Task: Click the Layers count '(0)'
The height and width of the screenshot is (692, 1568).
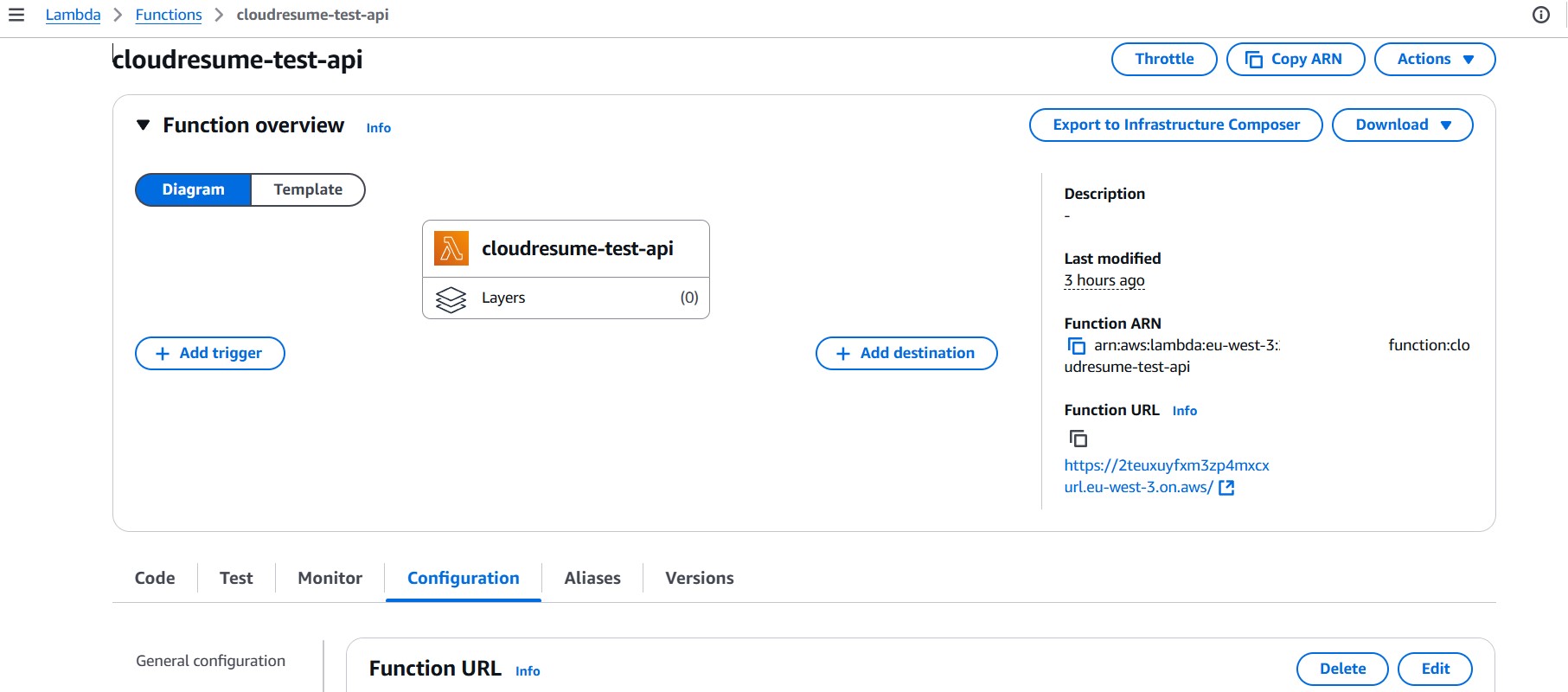Action: [689, 298]
